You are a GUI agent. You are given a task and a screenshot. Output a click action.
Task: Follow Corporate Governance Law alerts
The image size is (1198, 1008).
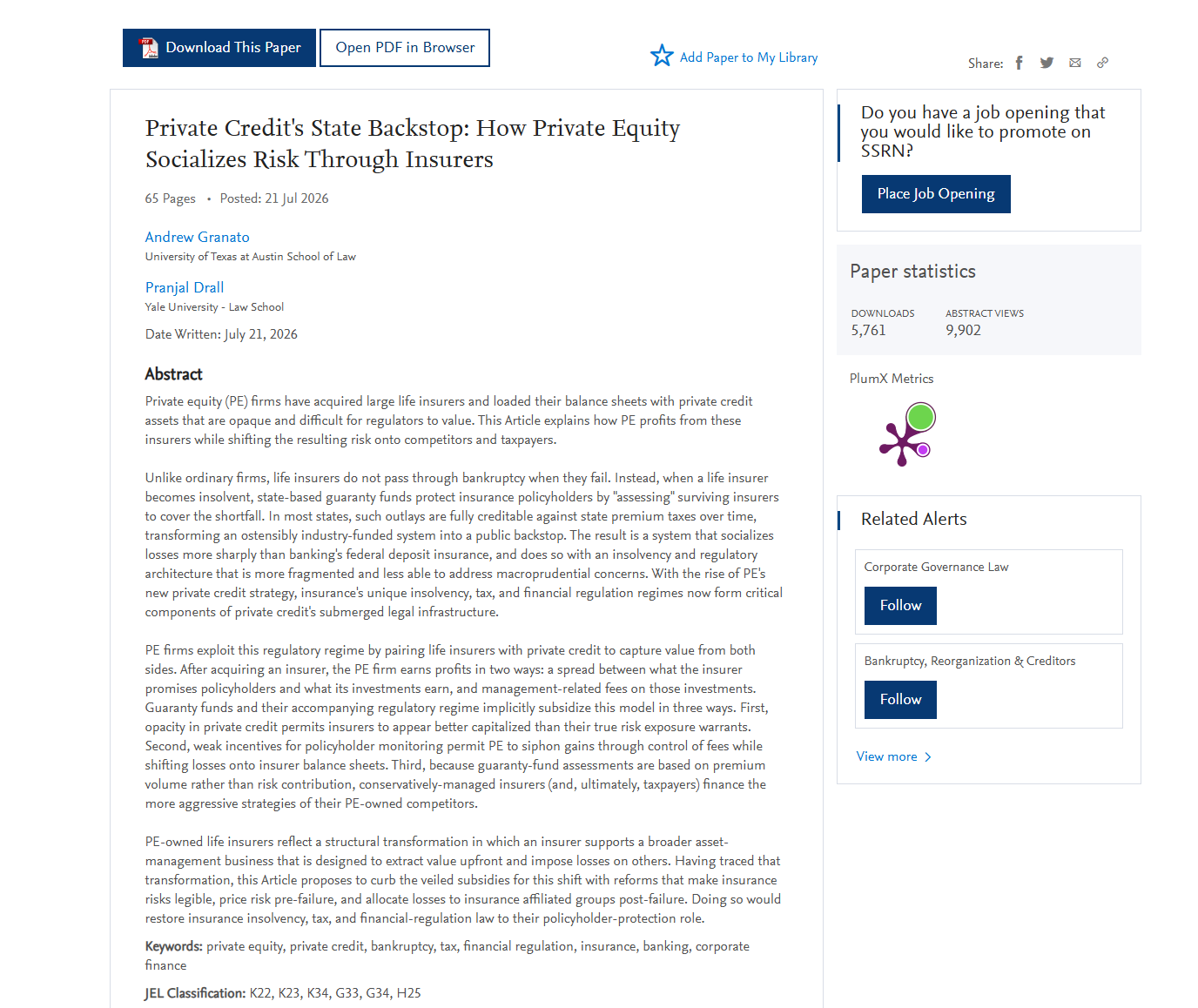[900, 606]
